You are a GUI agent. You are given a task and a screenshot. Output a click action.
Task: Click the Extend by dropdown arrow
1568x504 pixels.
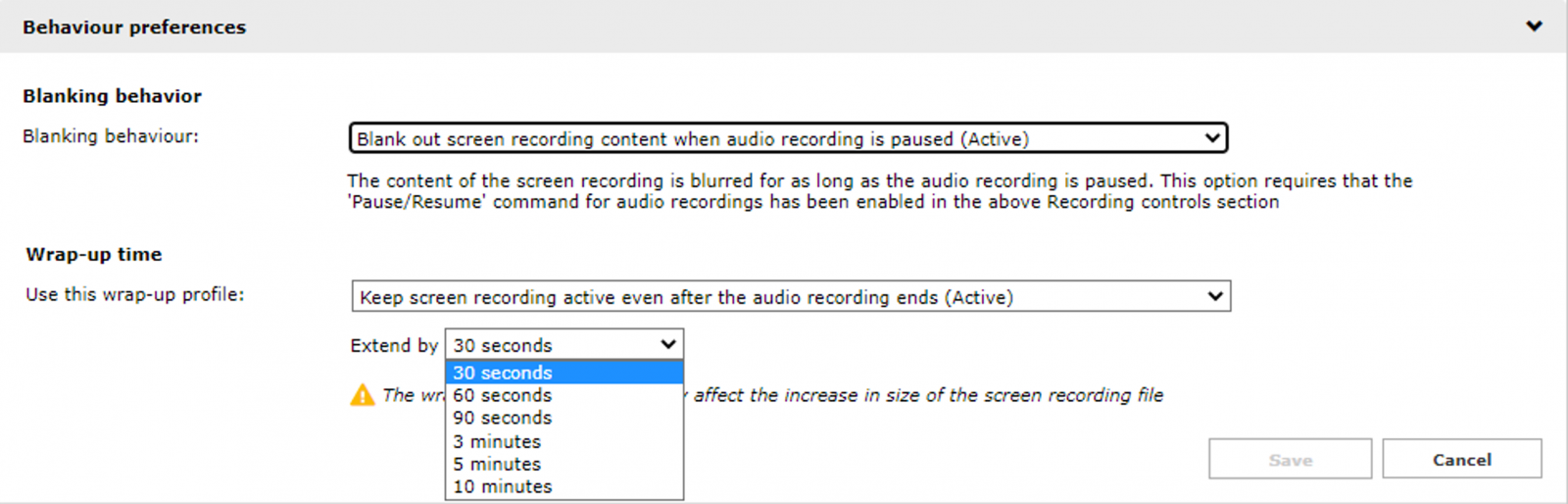pyautogui.click(x=668, y=345)
